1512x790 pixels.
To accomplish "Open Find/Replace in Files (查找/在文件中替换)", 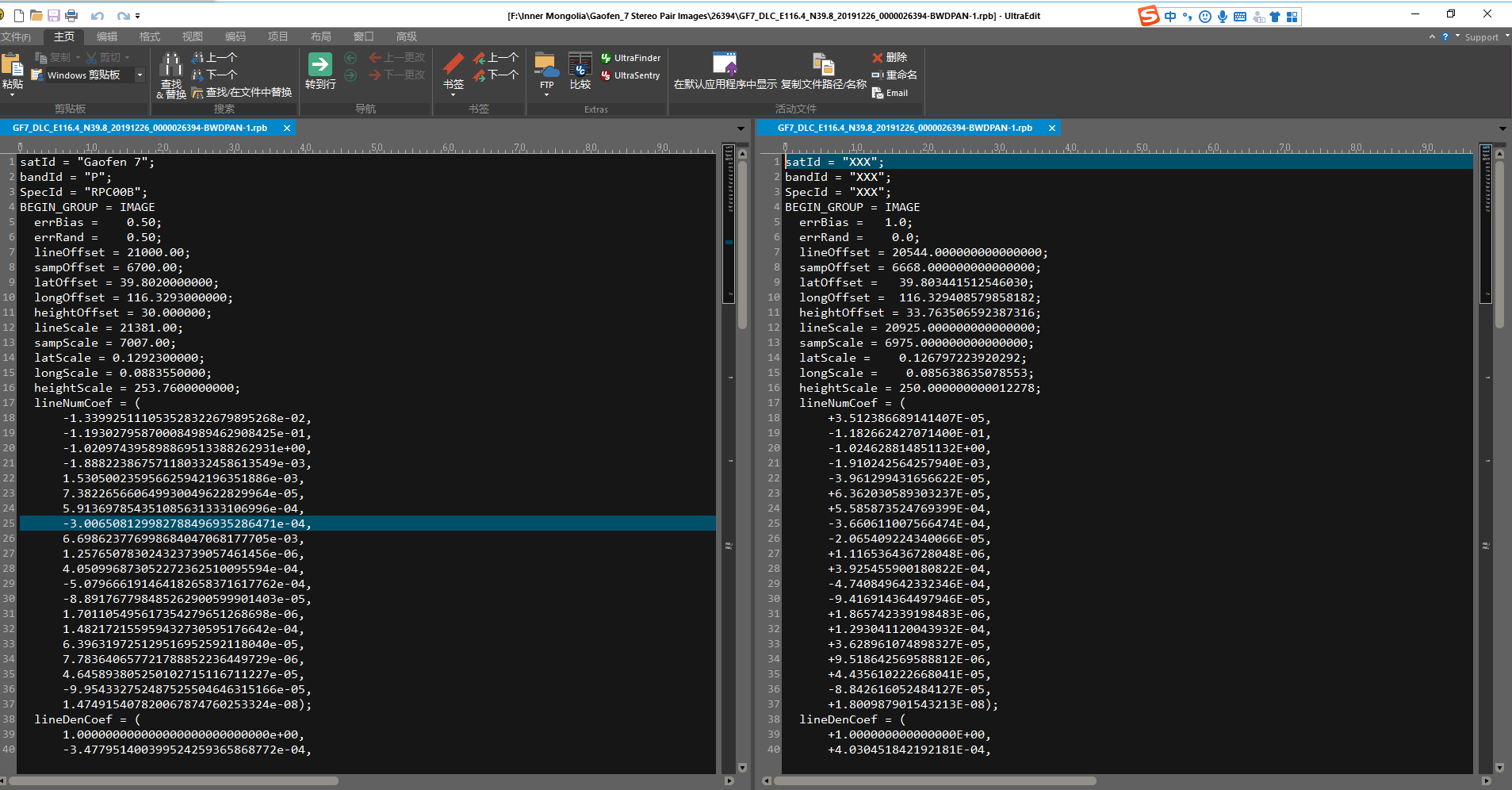I will tap(242, 92).
